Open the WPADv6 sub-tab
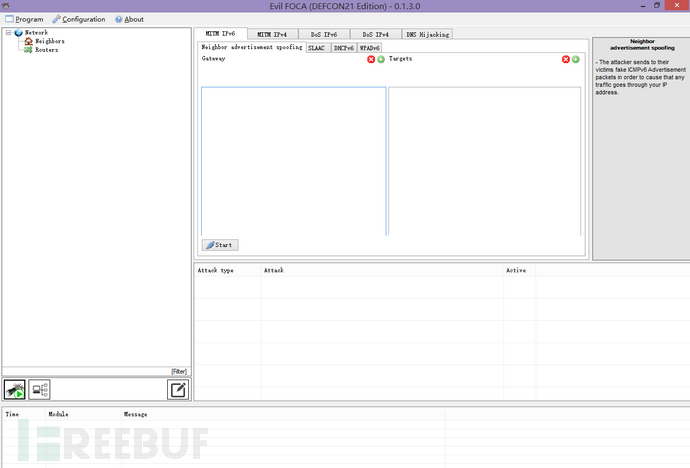690x468 pixels. (x=370, y=48)
